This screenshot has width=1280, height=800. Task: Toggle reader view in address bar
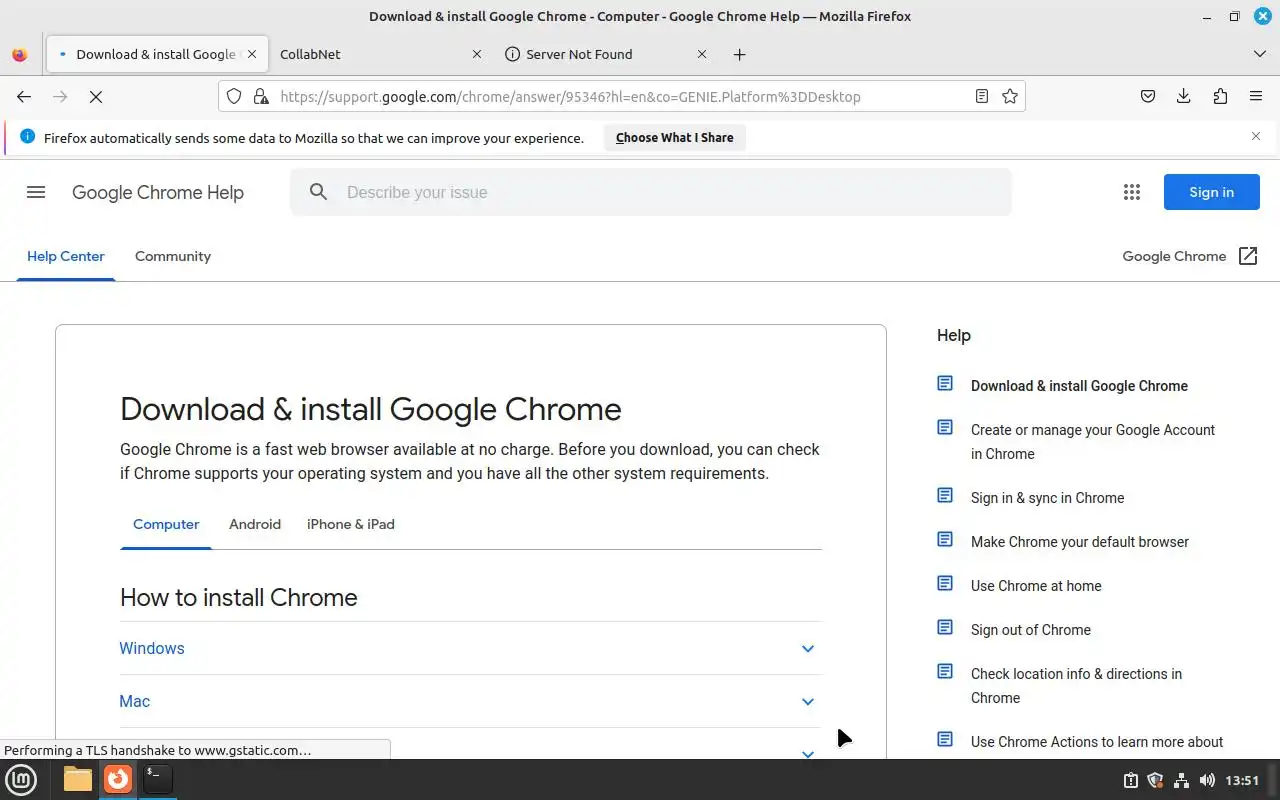[982, 96]
